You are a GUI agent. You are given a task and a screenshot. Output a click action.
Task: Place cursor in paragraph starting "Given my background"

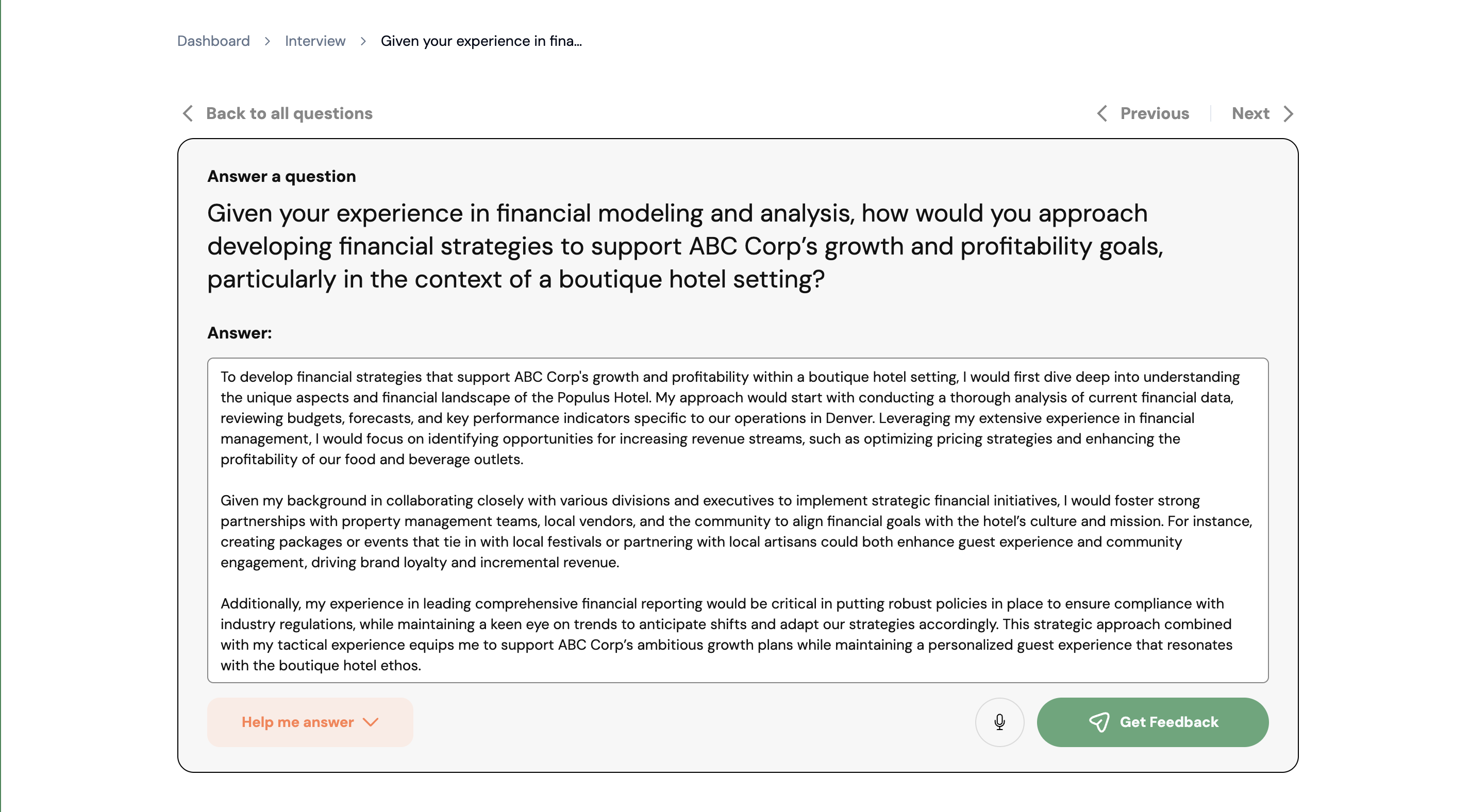(685, 531)
